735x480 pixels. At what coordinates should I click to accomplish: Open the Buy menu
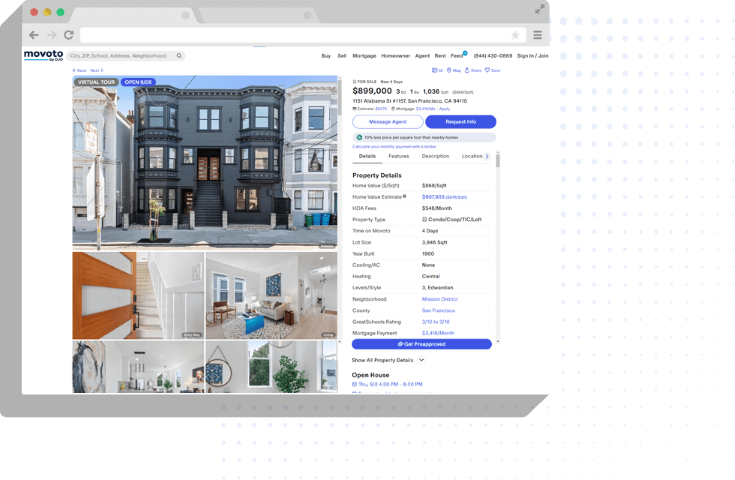326,56
